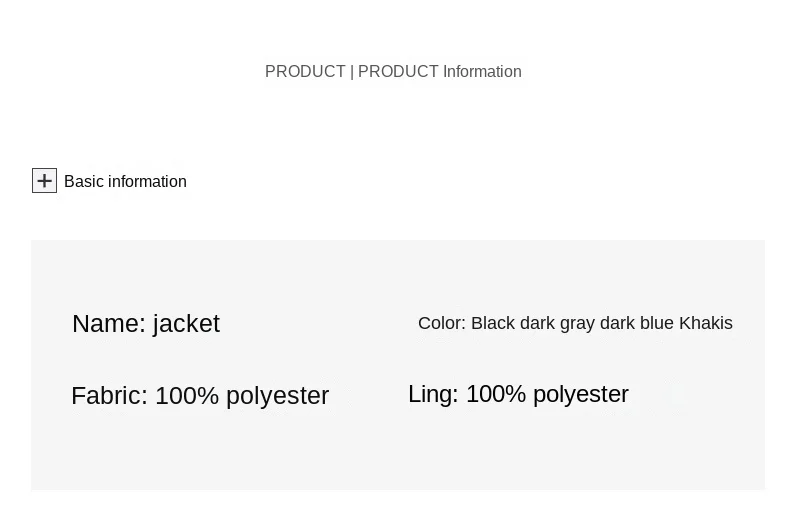The height and width of the screenshot is (509, 790).
Task: Click the "Name:" field label
Action: pos(109,324)
